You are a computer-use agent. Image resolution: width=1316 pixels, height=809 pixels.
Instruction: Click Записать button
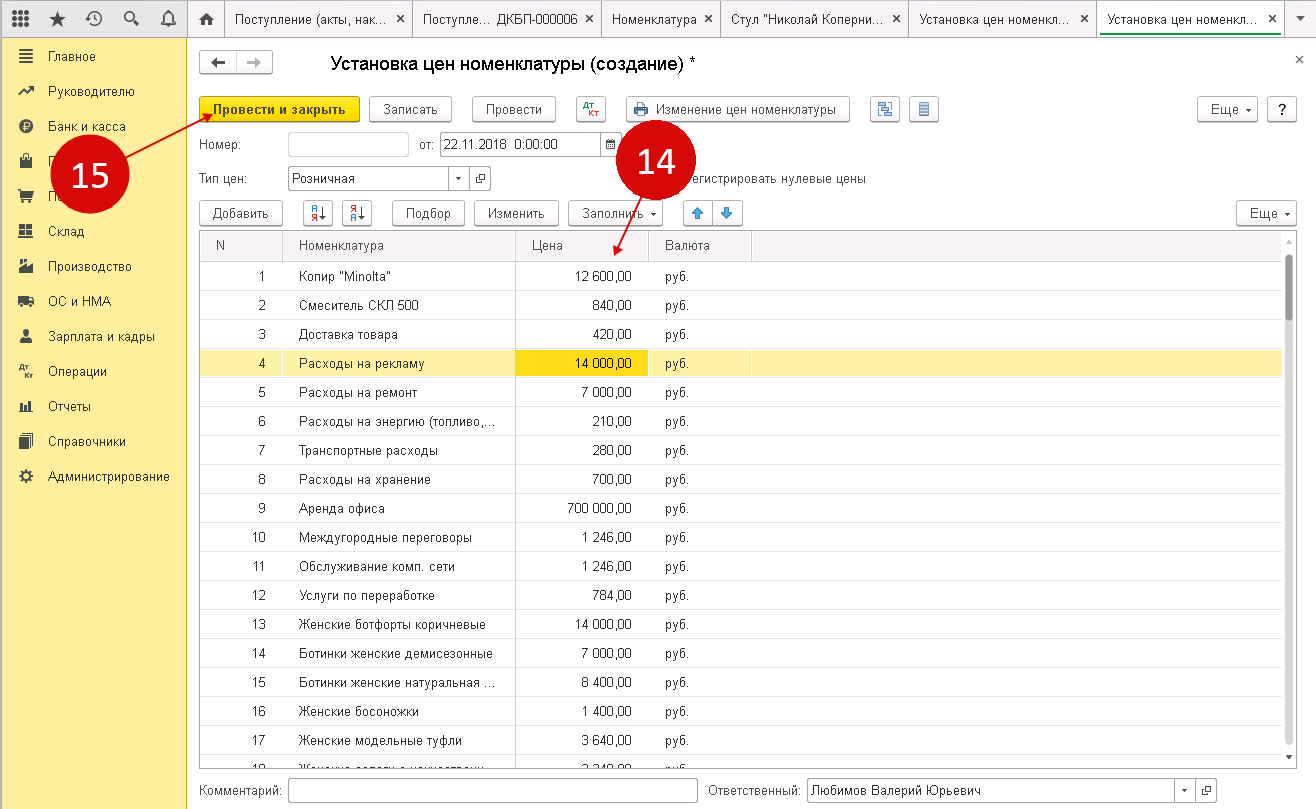click(410, 109)
